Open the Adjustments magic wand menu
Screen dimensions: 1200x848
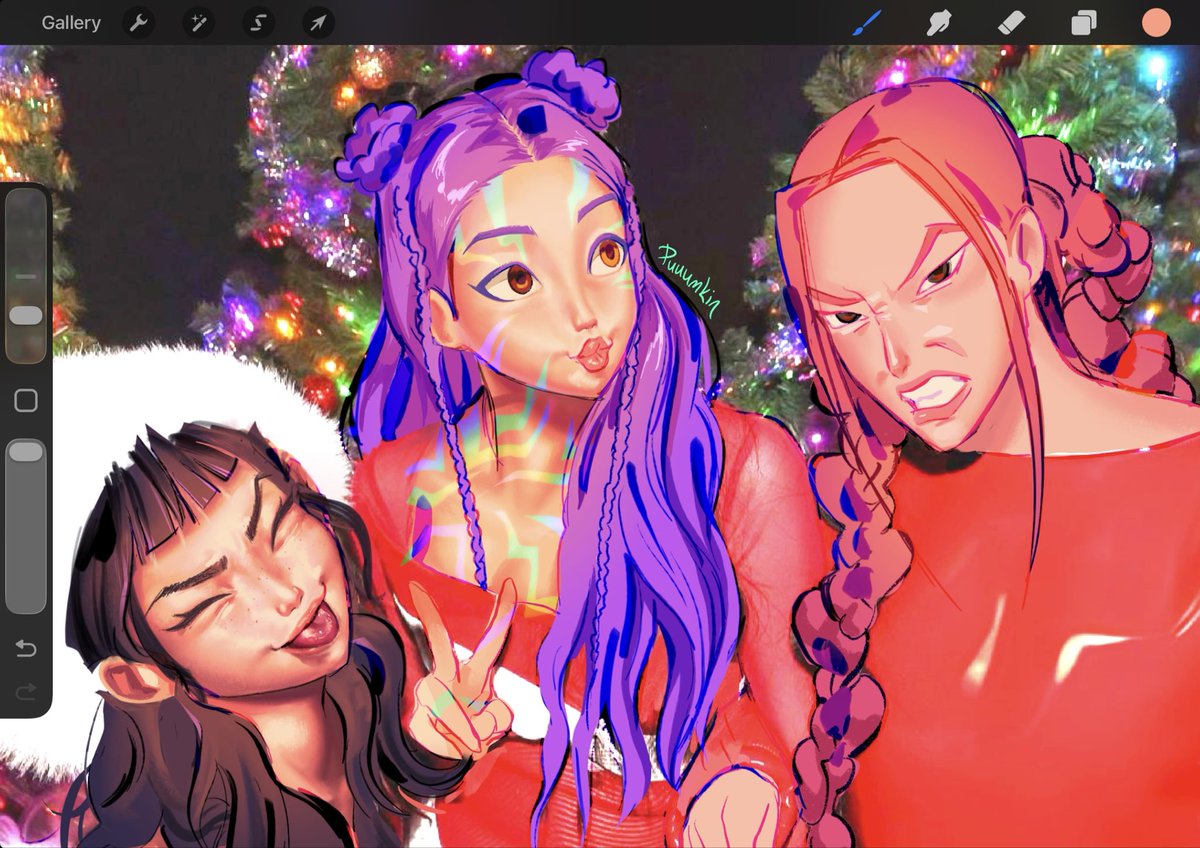pyautogui.click(x=198, y=22)
